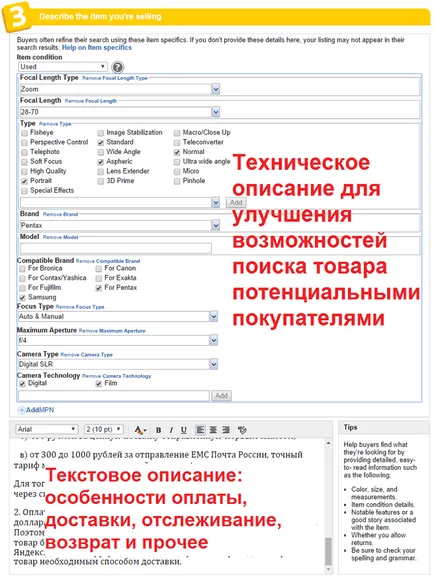Align description text right
The width and height of the screenshot is (434, 577).
click(x=226, y=429)
